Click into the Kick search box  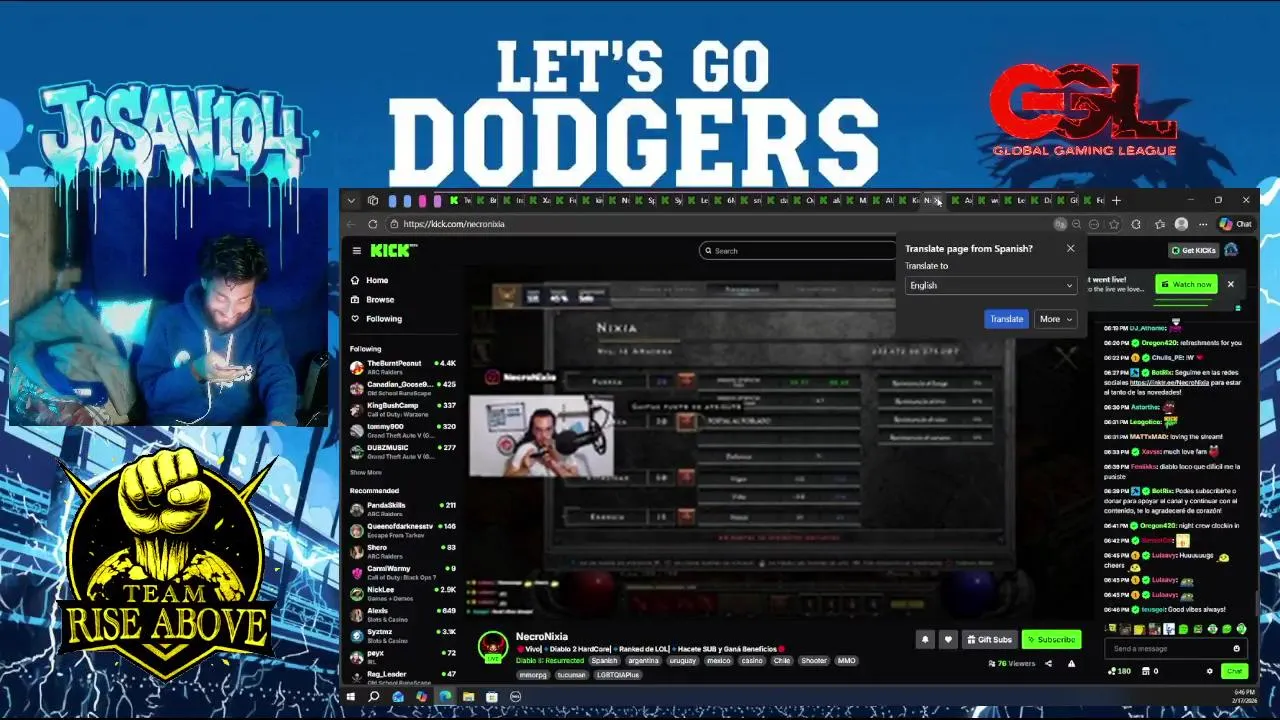click(797, 251)
